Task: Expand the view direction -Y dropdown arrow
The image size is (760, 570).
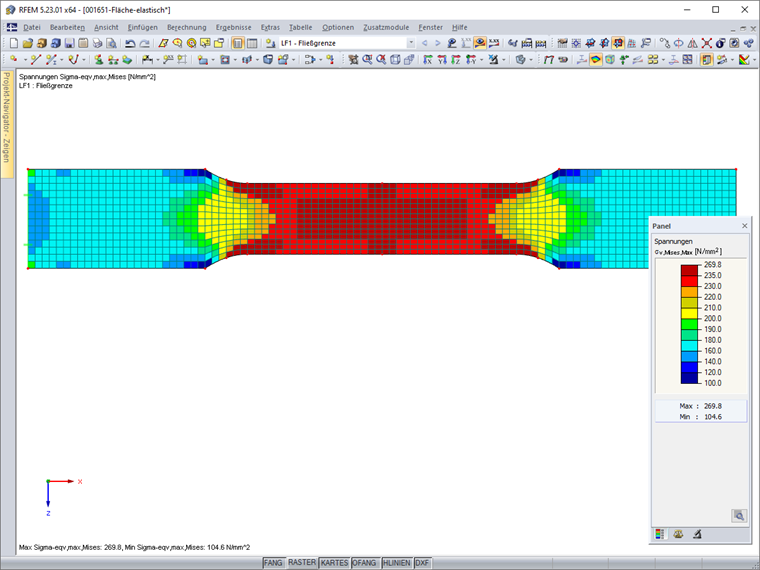Action: [481, 60]
